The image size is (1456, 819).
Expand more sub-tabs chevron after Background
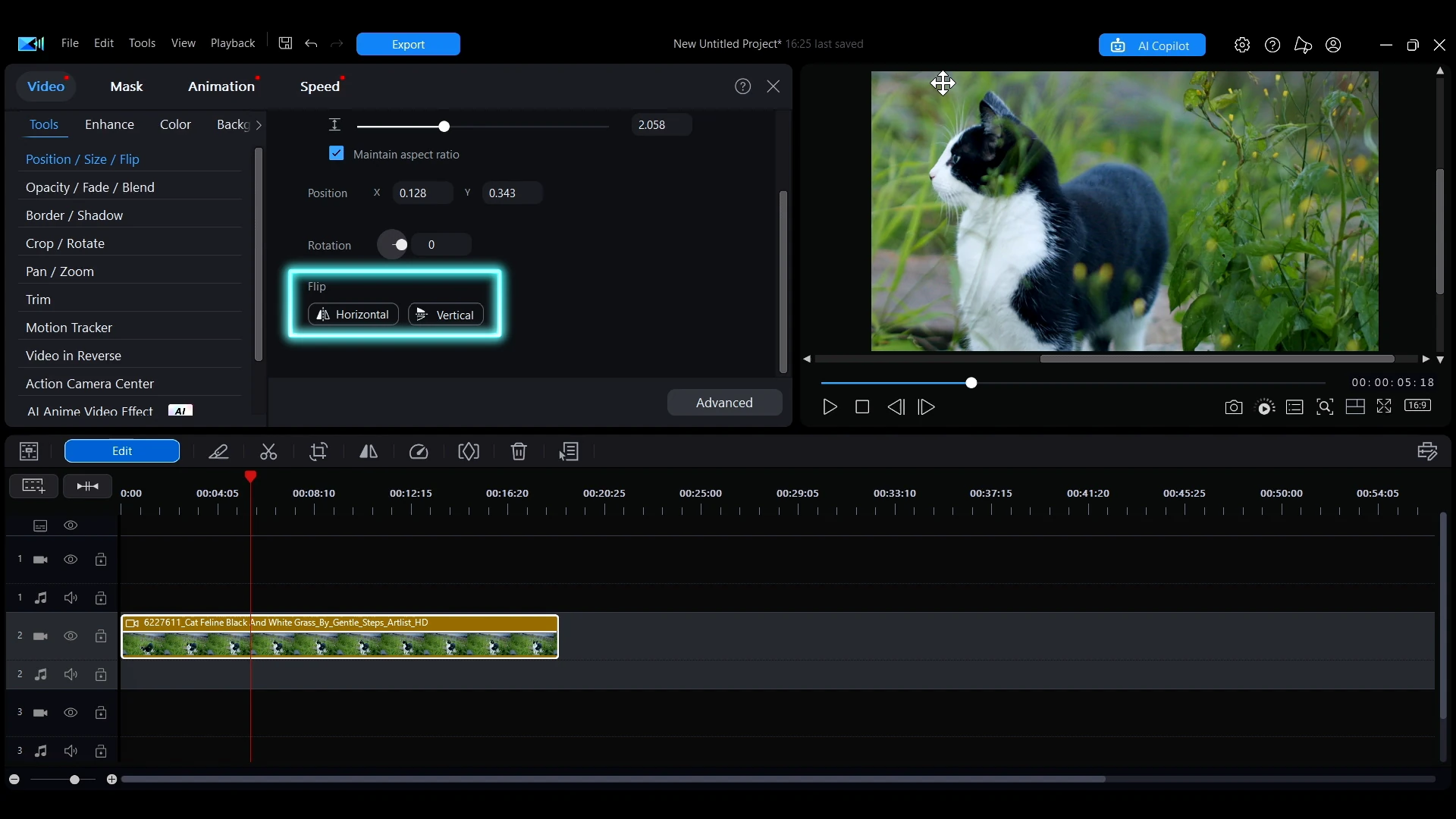pyautogui.click(x=259, y=125)
